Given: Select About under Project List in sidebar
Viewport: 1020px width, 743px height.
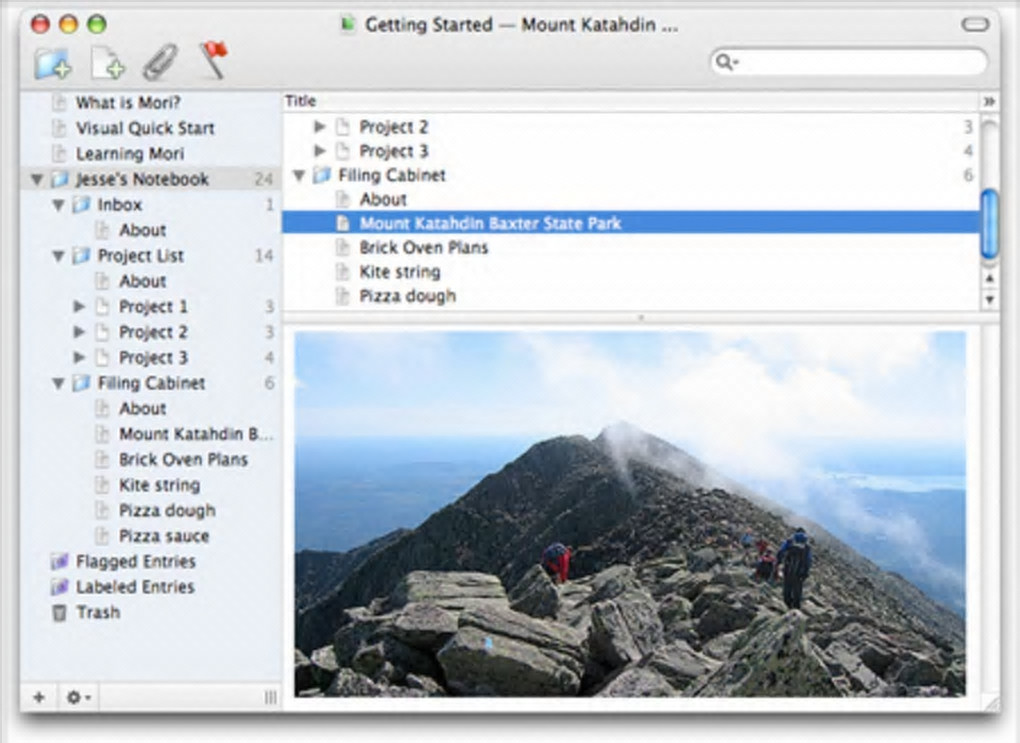Looking at the screenshot, I should point(142,281).
